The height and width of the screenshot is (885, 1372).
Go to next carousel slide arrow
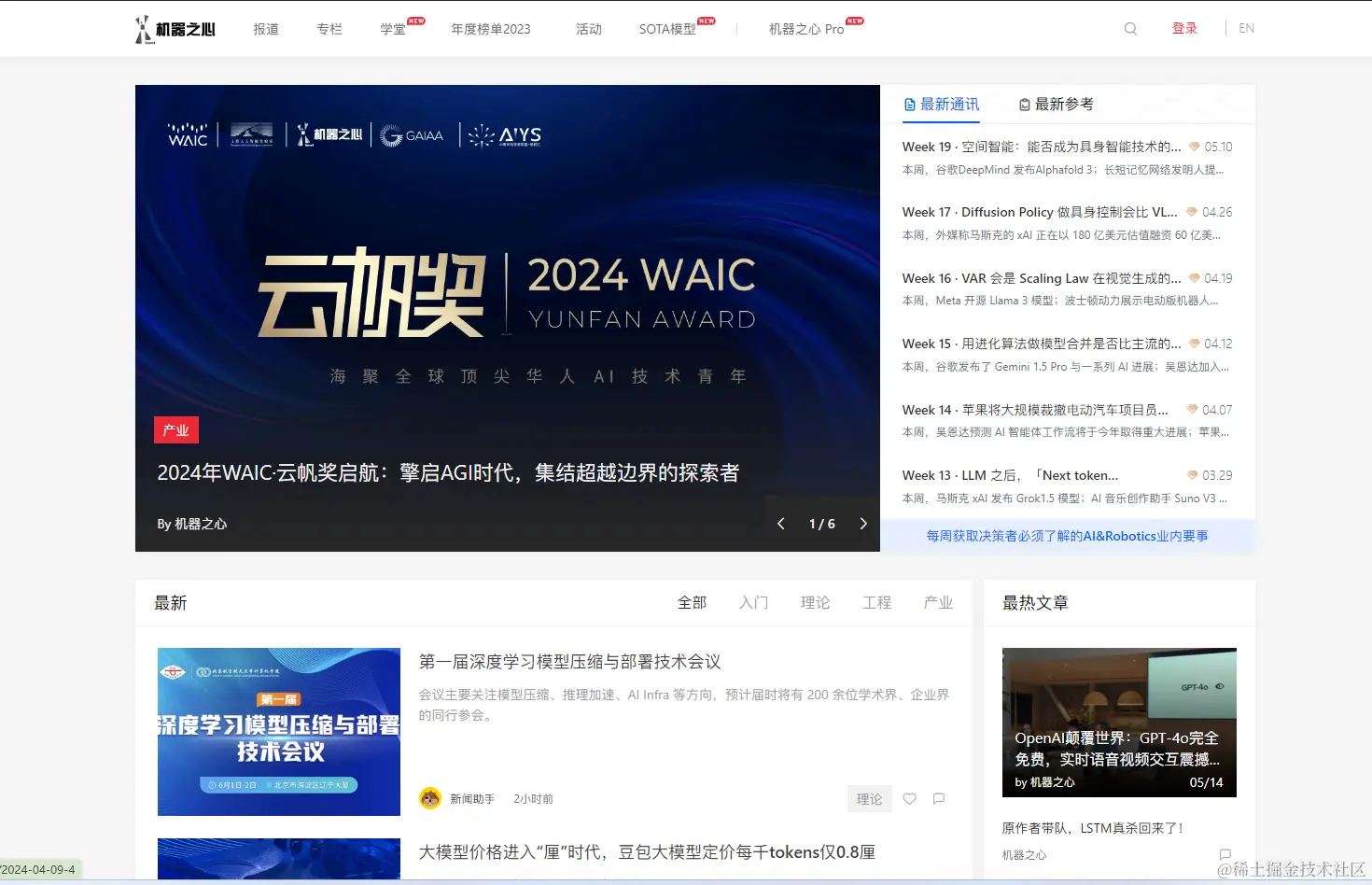tap(863, 524)
